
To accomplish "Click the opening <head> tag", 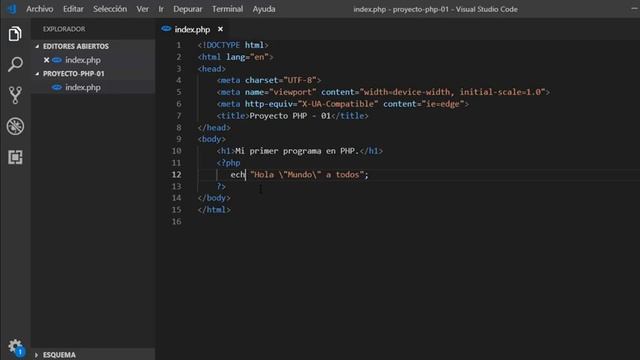I will [211, 69].
